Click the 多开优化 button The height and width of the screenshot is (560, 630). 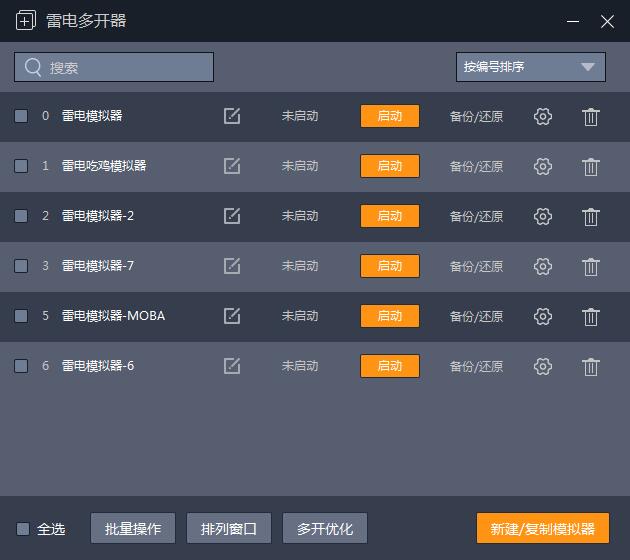click(x=325, y=528)
